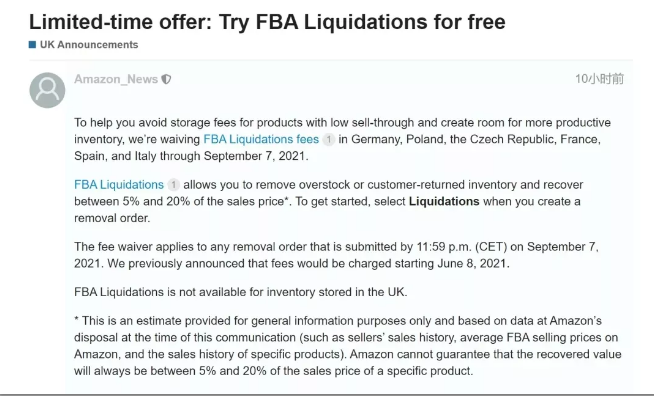
Task: Click 'Try FBA Liquidations for free' in heading
Action: (362, 22)
